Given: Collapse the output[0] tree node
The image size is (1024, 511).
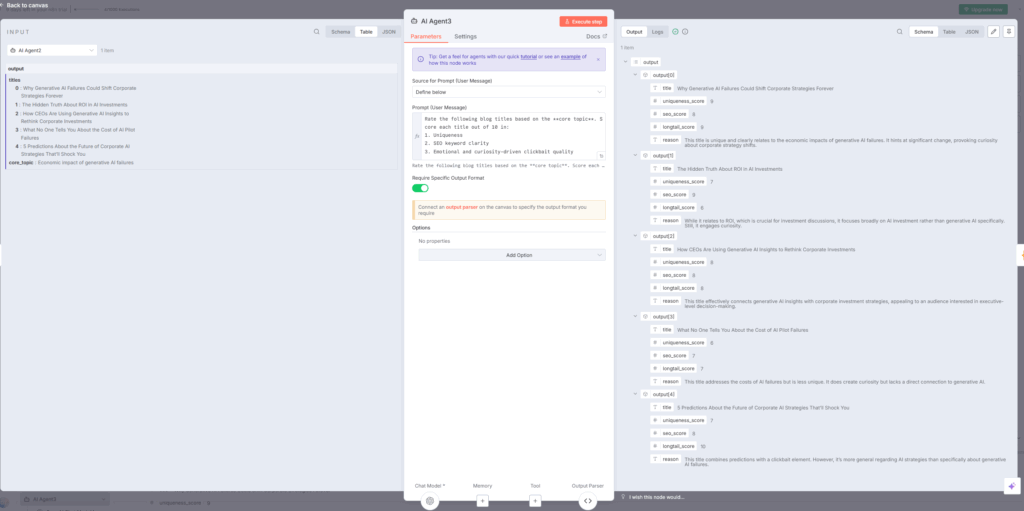Looking at the screenshot, I should tap(636, 75).
